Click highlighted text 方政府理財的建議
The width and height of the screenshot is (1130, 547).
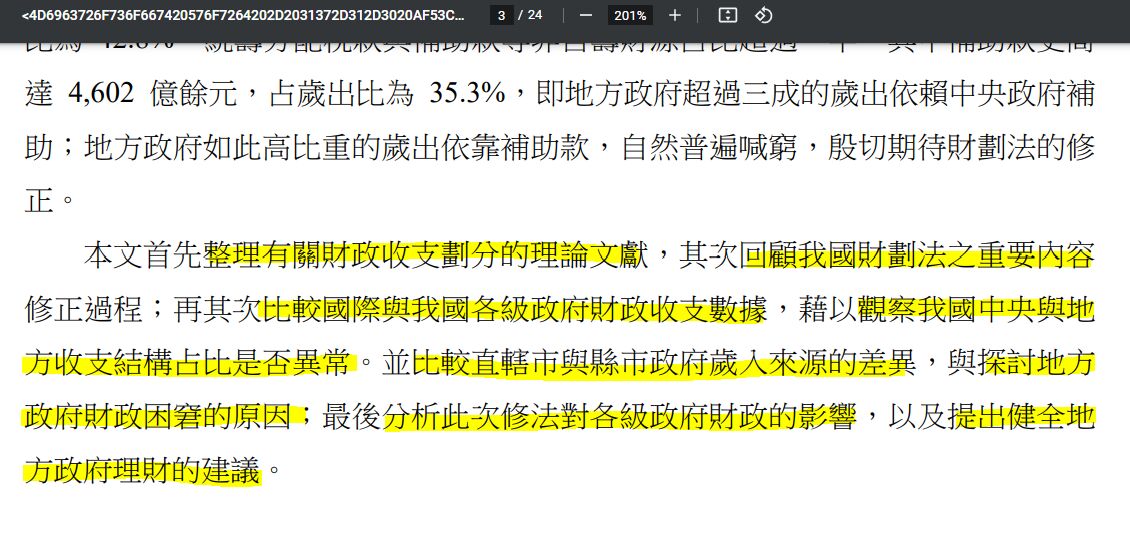(141, 470)
